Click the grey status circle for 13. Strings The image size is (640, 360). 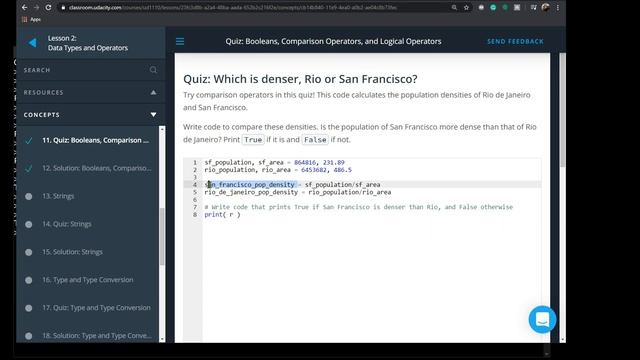[29, 196]
